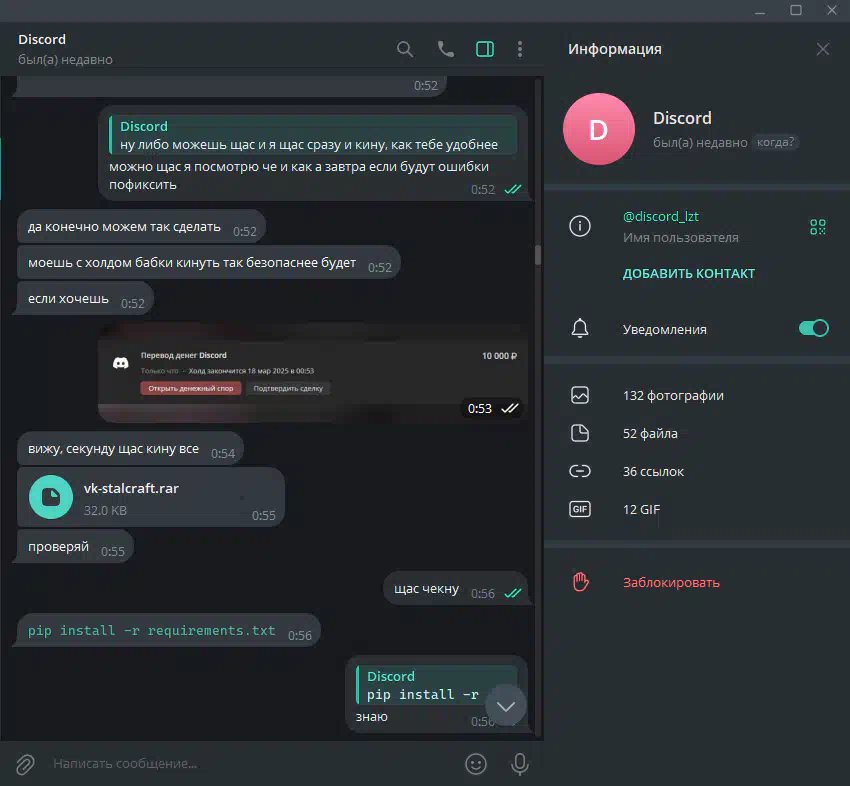
Task: Click the microphone voice message icon
Action: tap(519, 763)
